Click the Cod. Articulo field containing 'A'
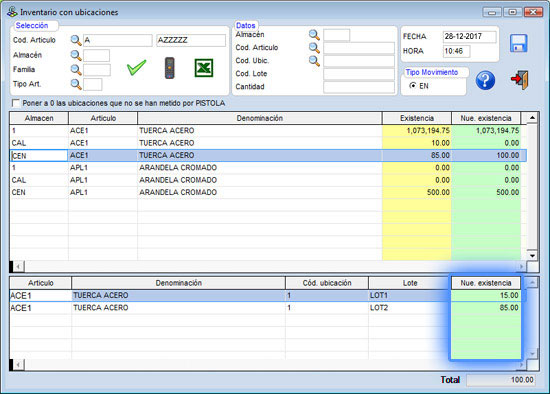This screenshot has height=394, width=550. [118, 40]
